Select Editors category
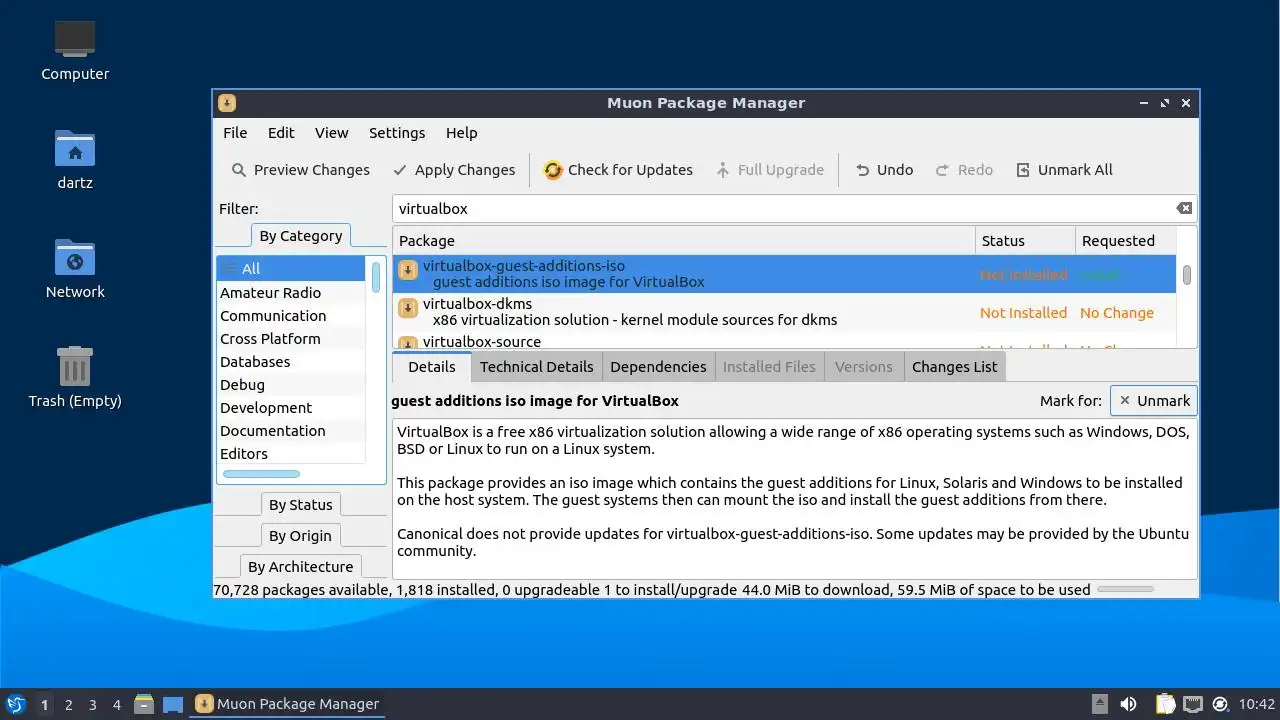 292,453
